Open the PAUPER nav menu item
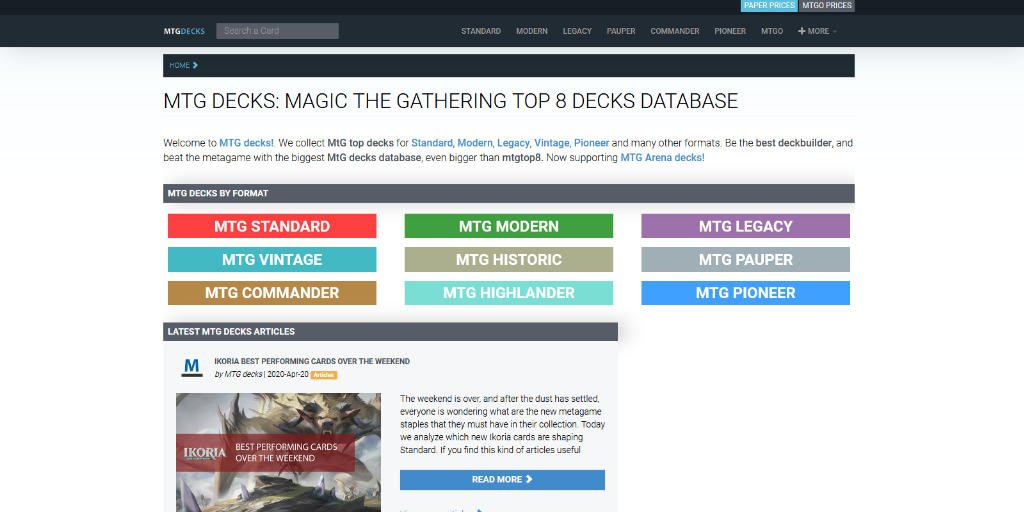 [620, 31]
